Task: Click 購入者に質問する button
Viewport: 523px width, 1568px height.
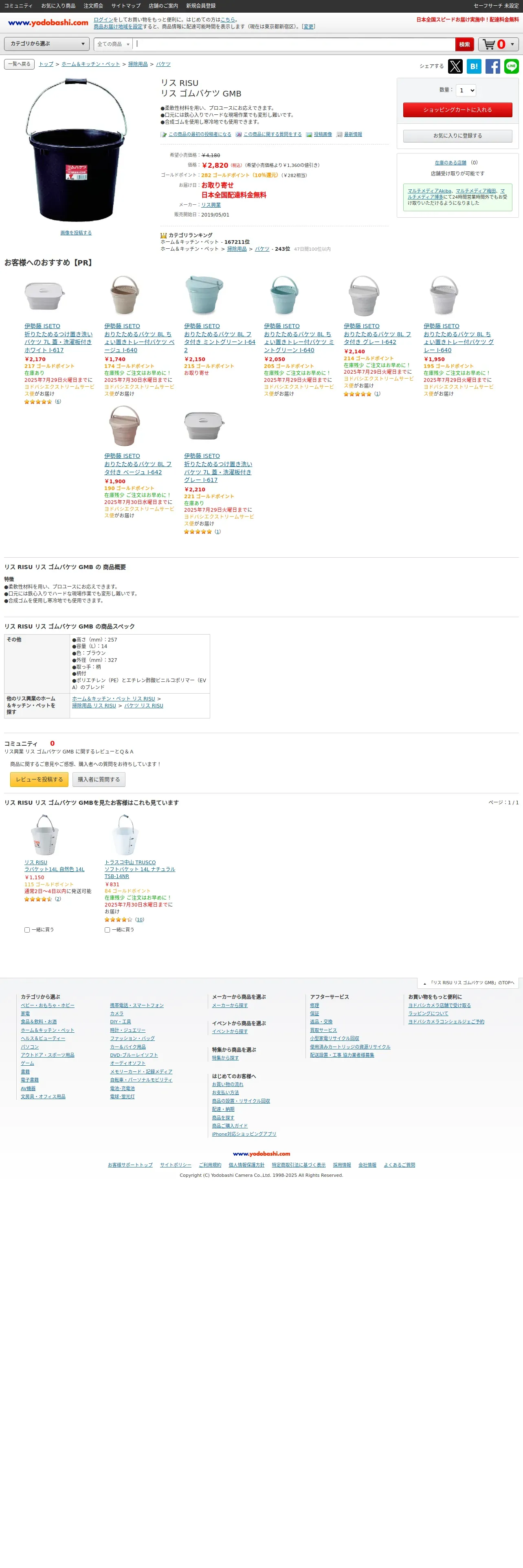Action: 99,779
